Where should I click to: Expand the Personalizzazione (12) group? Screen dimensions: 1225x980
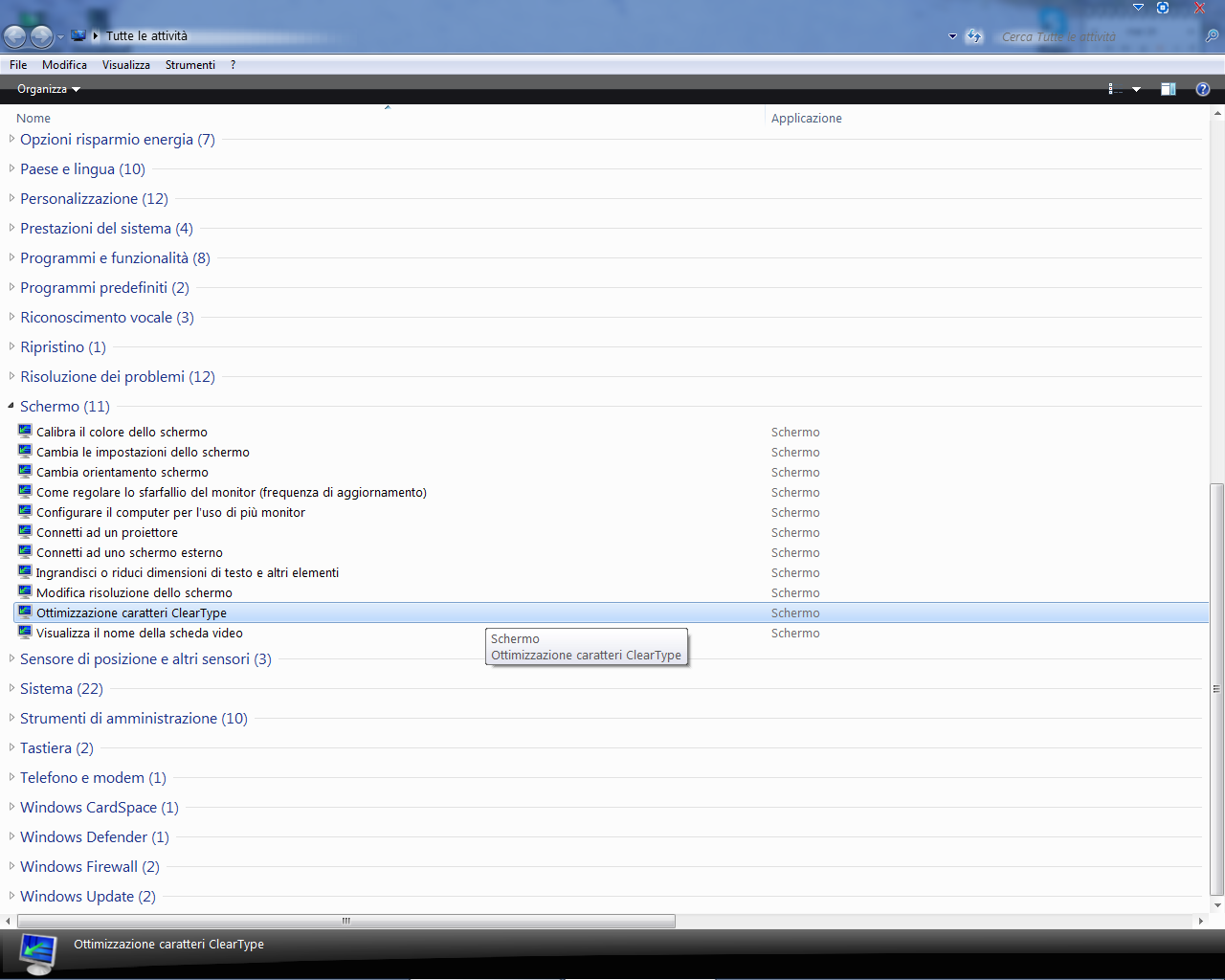(11, 198)
